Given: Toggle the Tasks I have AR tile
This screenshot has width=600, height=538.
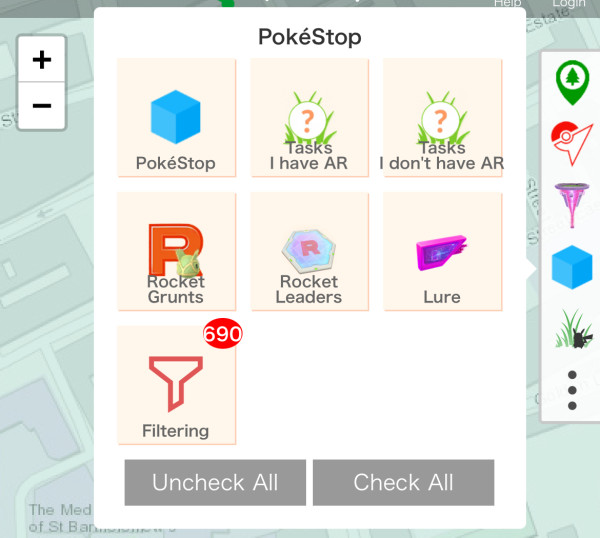Looking at the screenshot, I should pyautogui.click(x=310, y=118).
